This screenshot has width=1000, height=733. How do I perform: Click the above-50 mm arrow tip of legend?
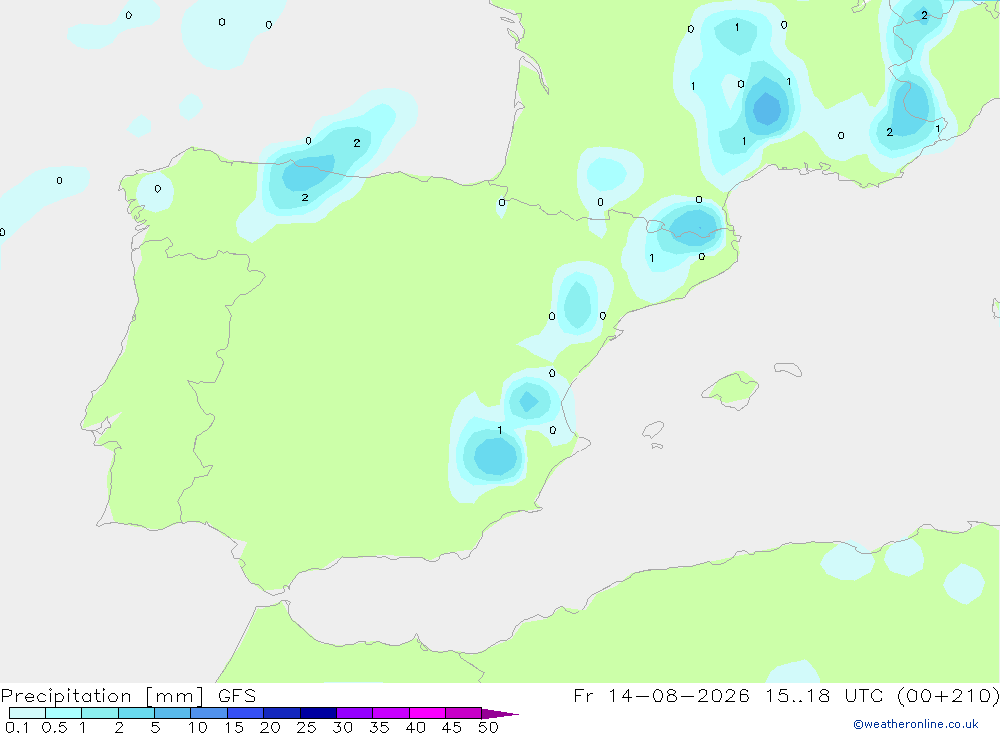click(500, 713)
